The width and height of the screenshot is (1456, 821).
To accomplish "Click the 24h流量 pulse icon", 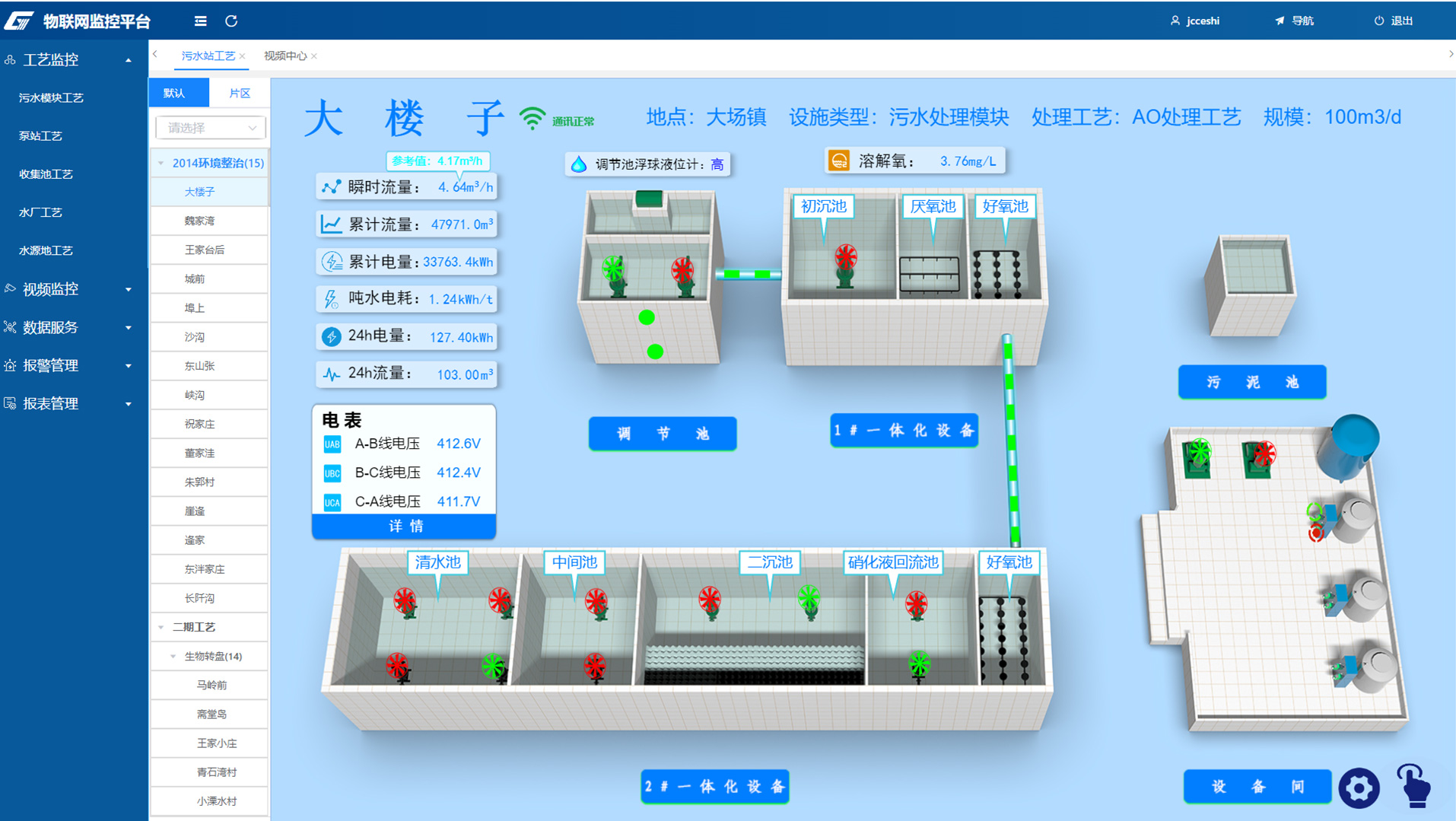I will click(331, 374).
